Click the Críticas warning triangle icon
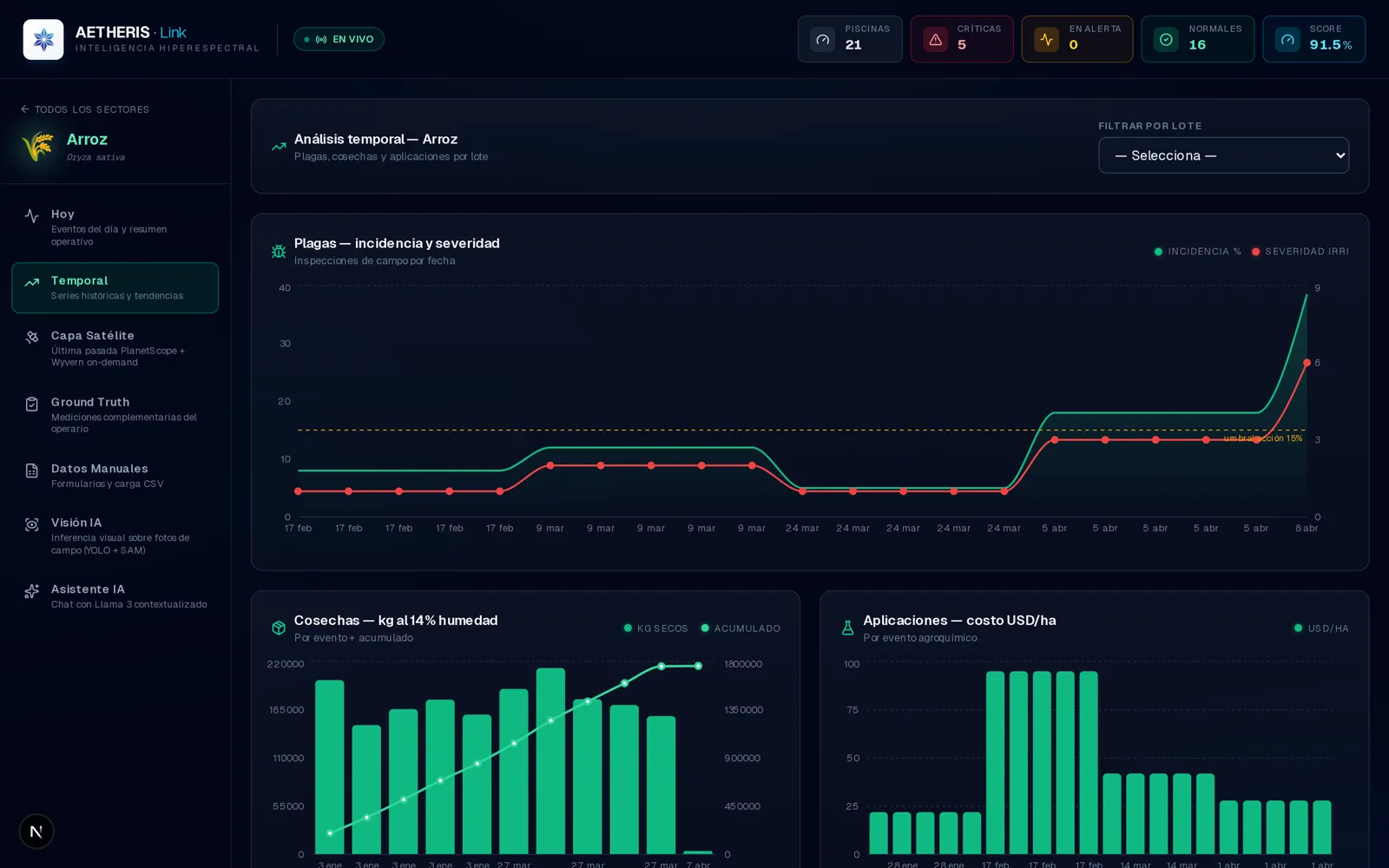 [935, 39]
